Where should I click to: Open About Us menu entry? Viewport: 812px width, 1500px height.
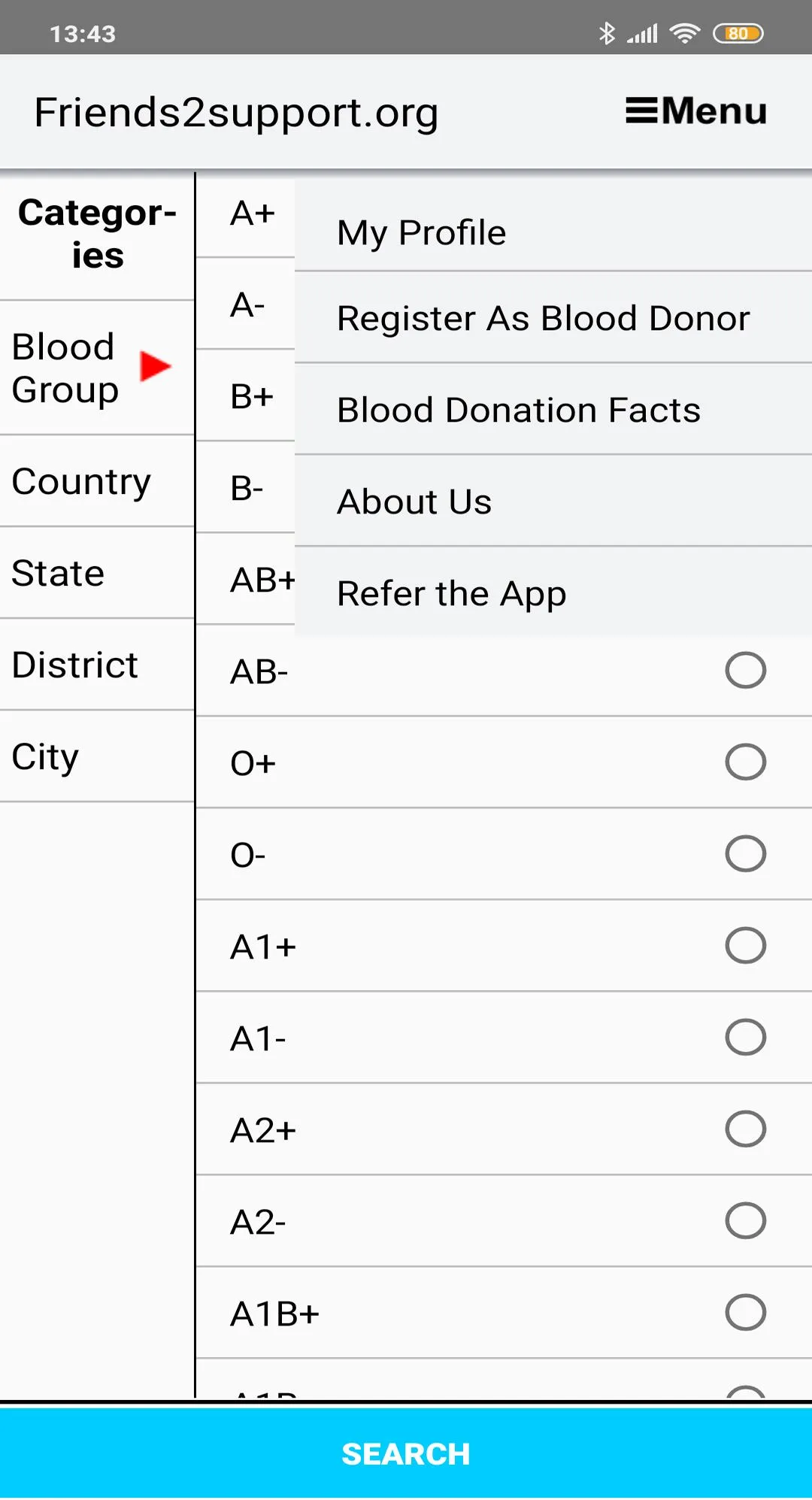tap(414, 502)
